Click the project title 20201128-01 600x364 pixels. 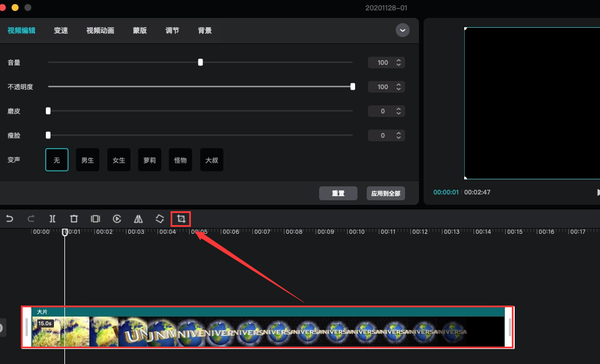(x=386, y=8)
